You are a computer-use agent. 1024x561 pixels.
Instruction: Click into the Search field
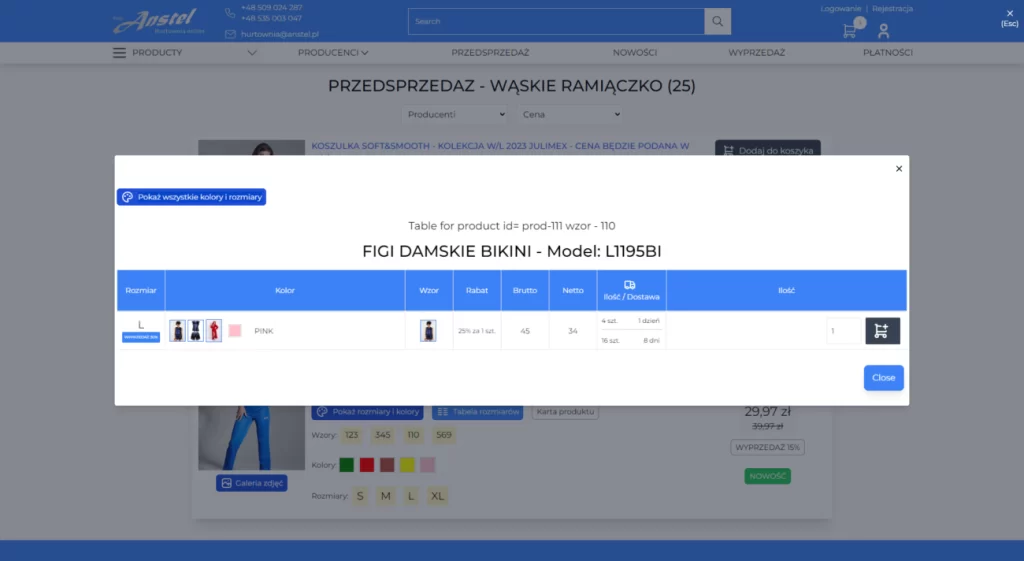click(x=556, y=22)
